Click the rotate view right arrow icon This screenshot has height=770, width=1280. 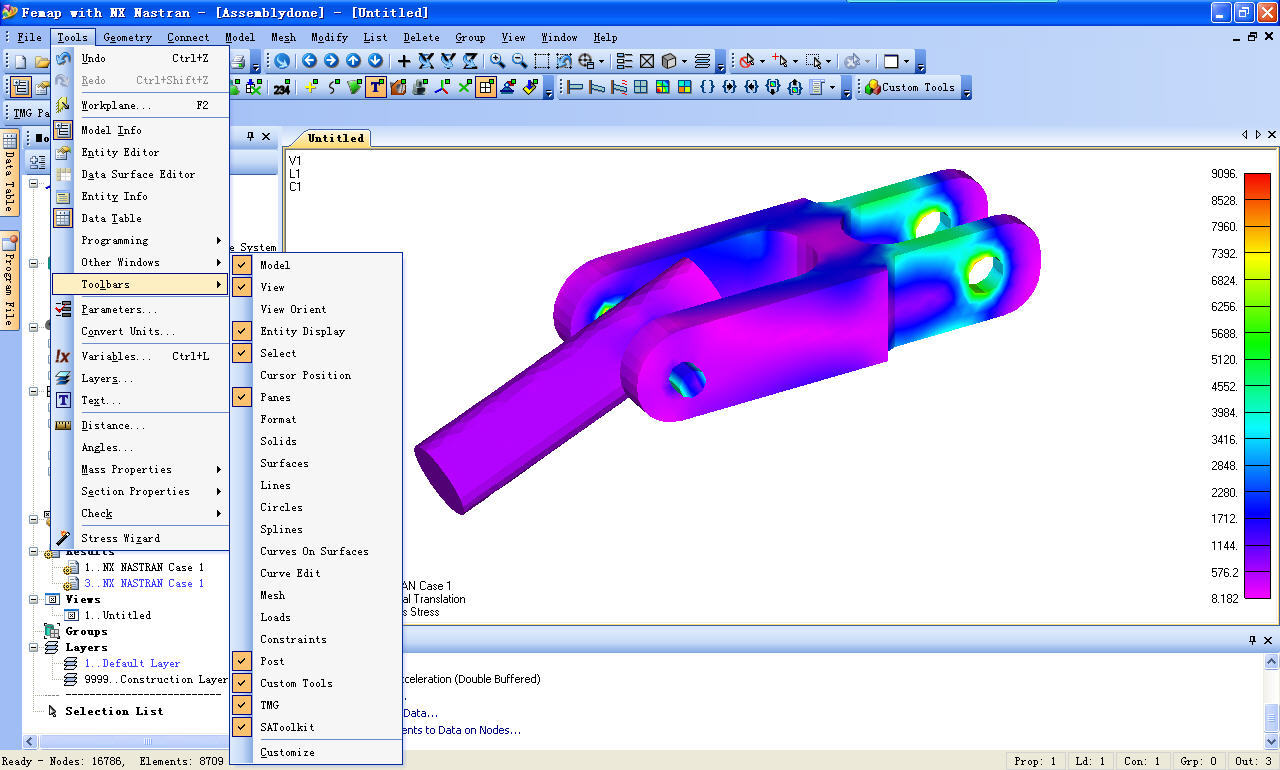(x=331, y=61)
